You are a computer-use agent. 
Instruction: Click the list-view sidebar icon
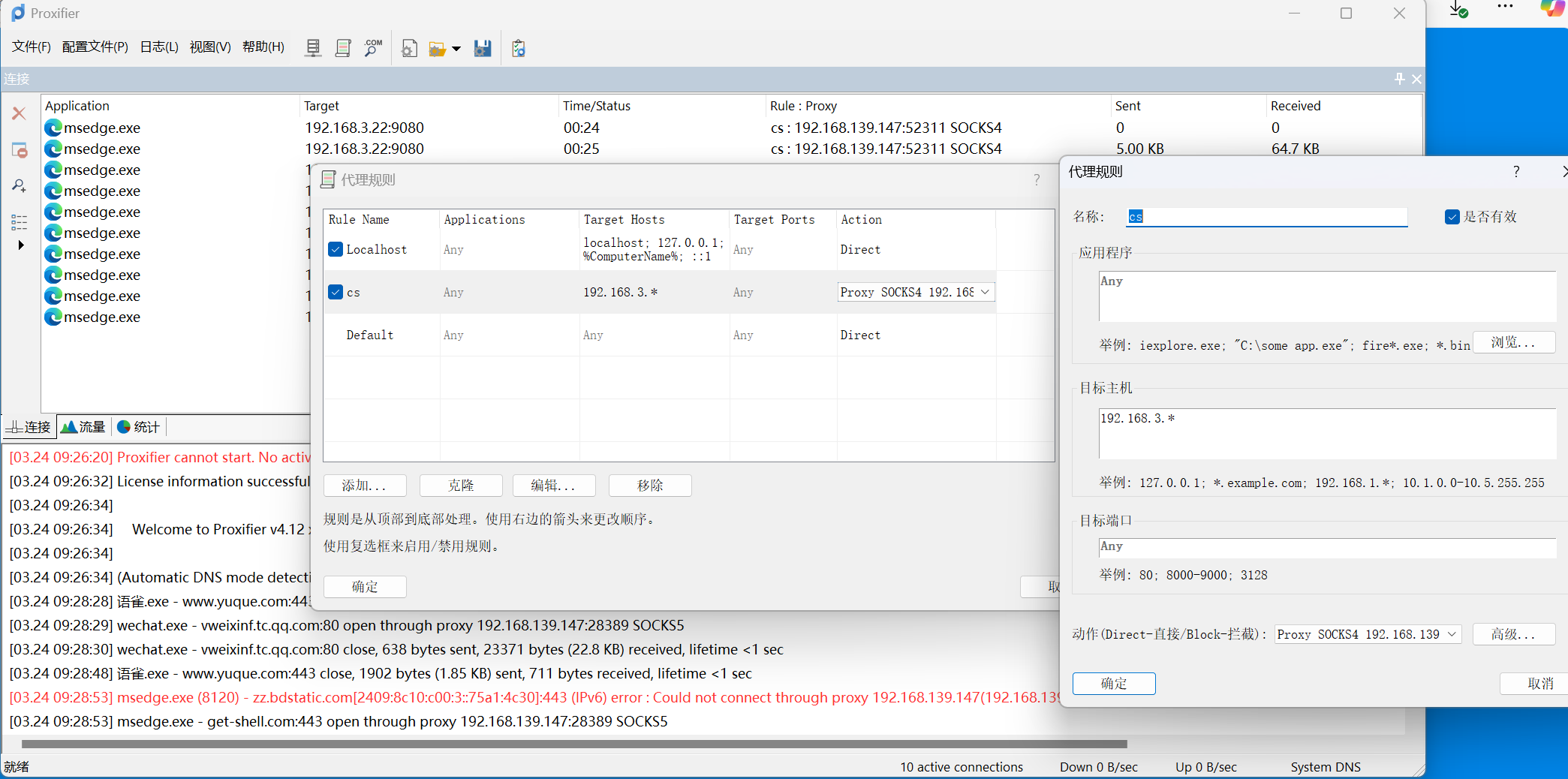tap(19, 221)
